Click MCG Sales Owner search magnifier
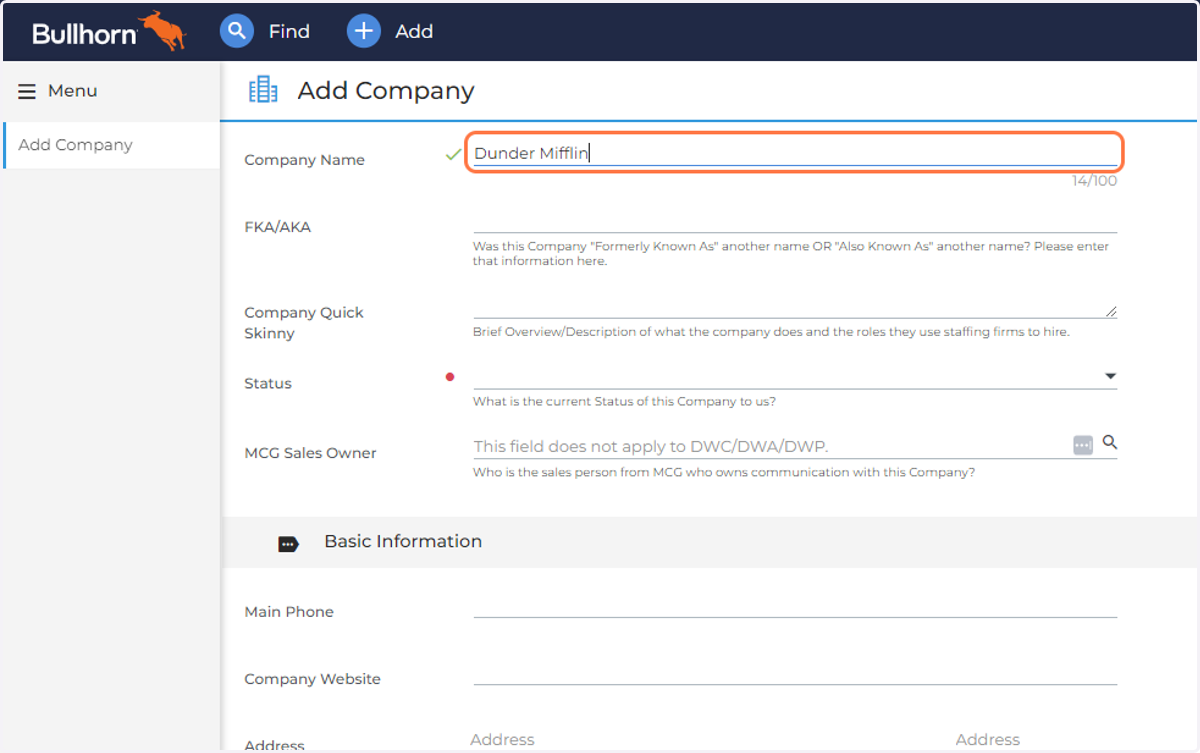Screen dimensions: 1200x753 click(x=1109, y=442)
